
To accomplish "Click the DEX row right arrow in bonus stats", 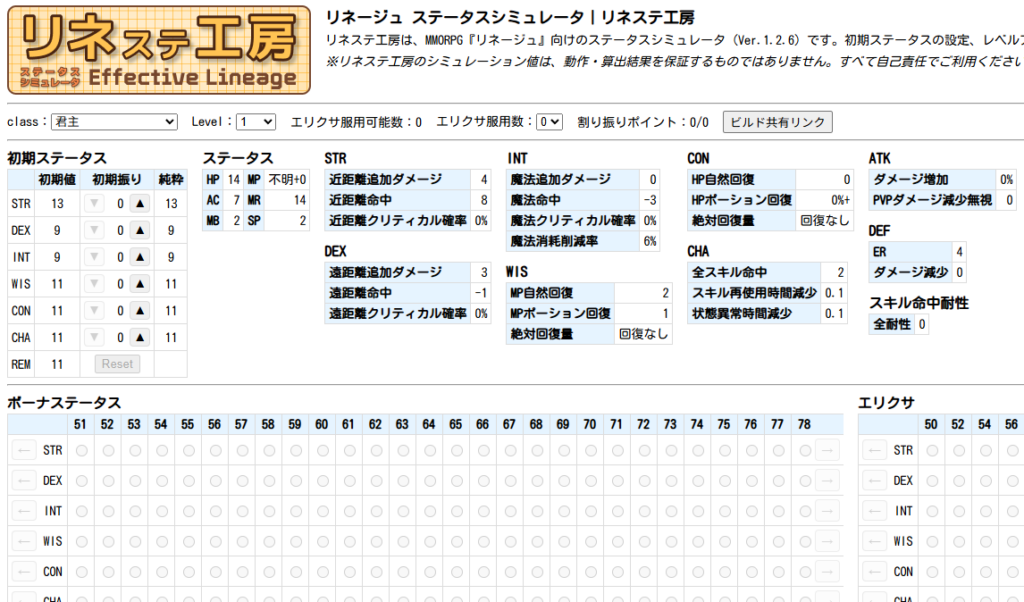I will pyautogui.click(x=827, y=481).
